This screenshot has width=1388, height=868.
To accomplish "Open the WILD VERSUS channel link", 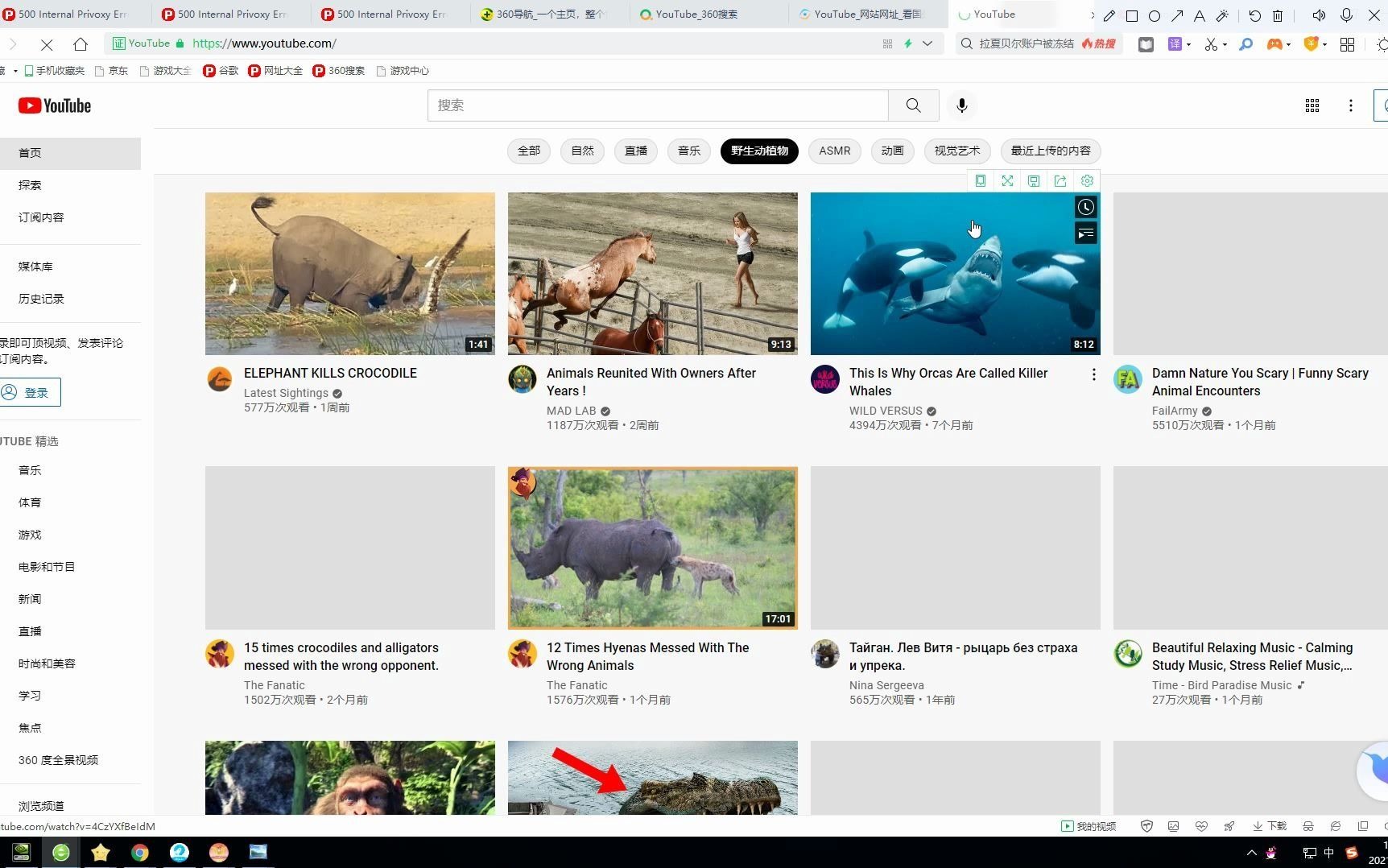I will click(x=886, y=411).
